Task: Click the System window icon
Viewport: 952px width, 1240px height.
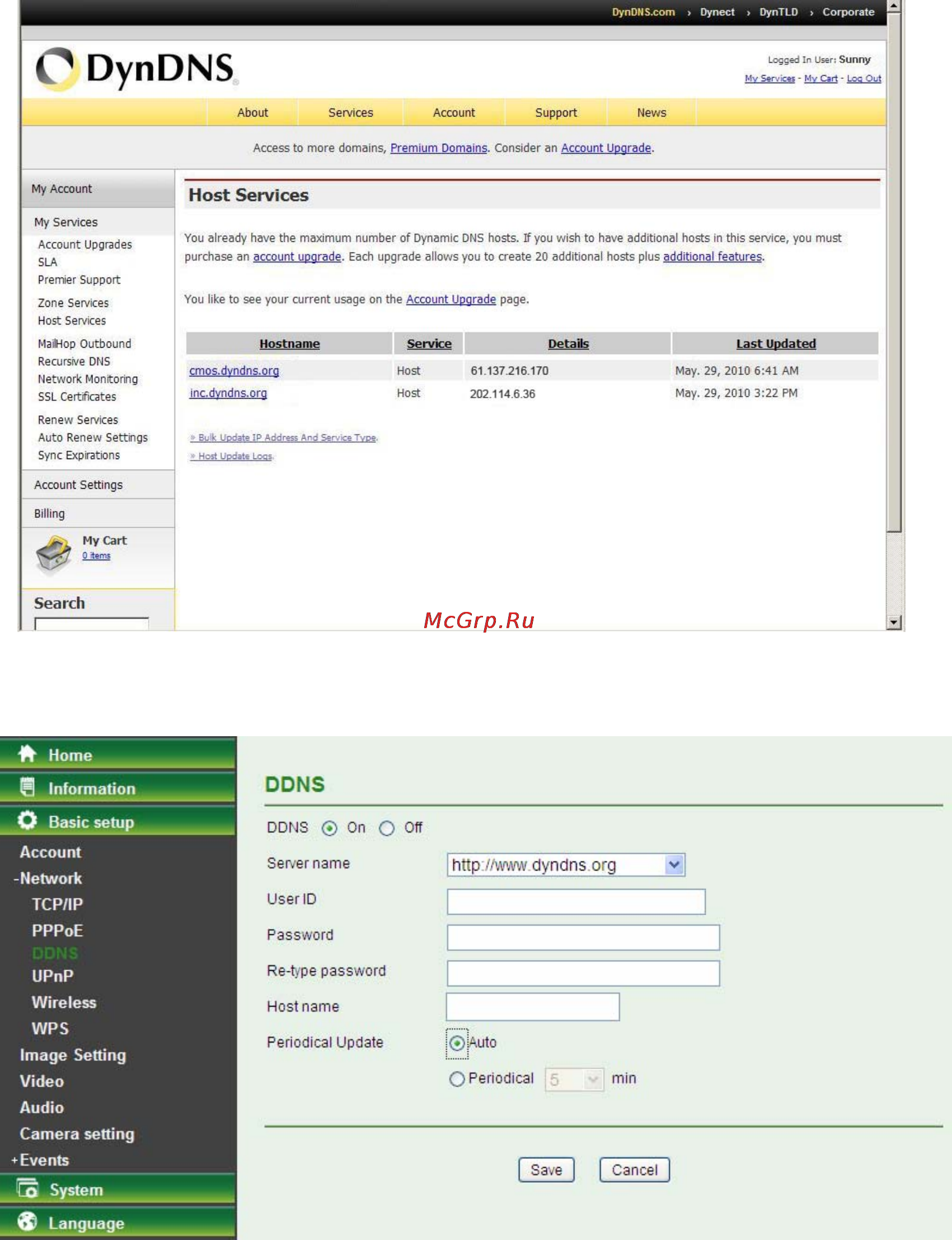Action: 27,1188
